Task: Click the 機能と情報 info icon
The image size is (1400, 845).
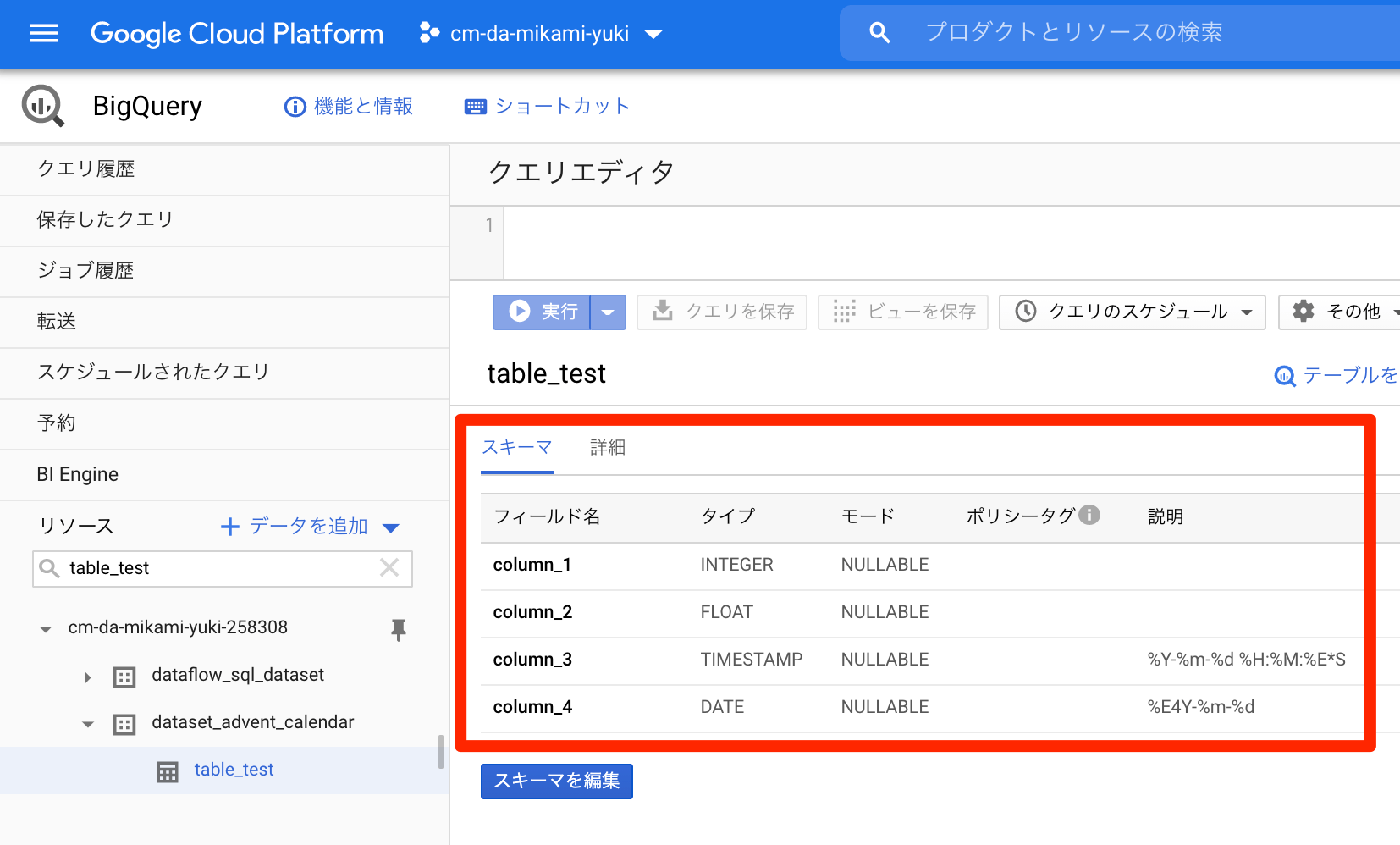Action: 294,106
